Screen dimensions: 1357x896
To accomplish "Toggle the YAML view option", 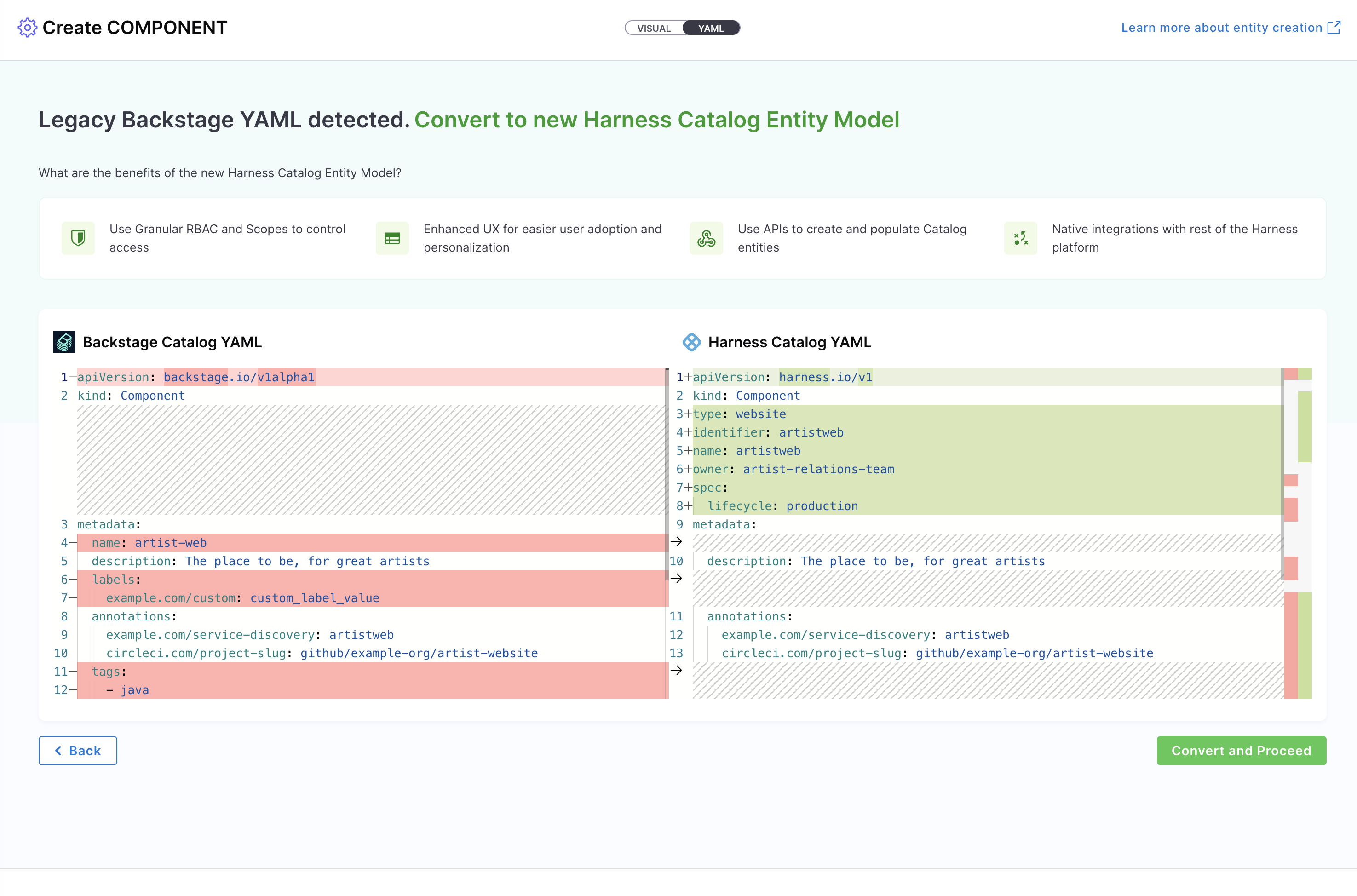I will (x=710, y=28).
